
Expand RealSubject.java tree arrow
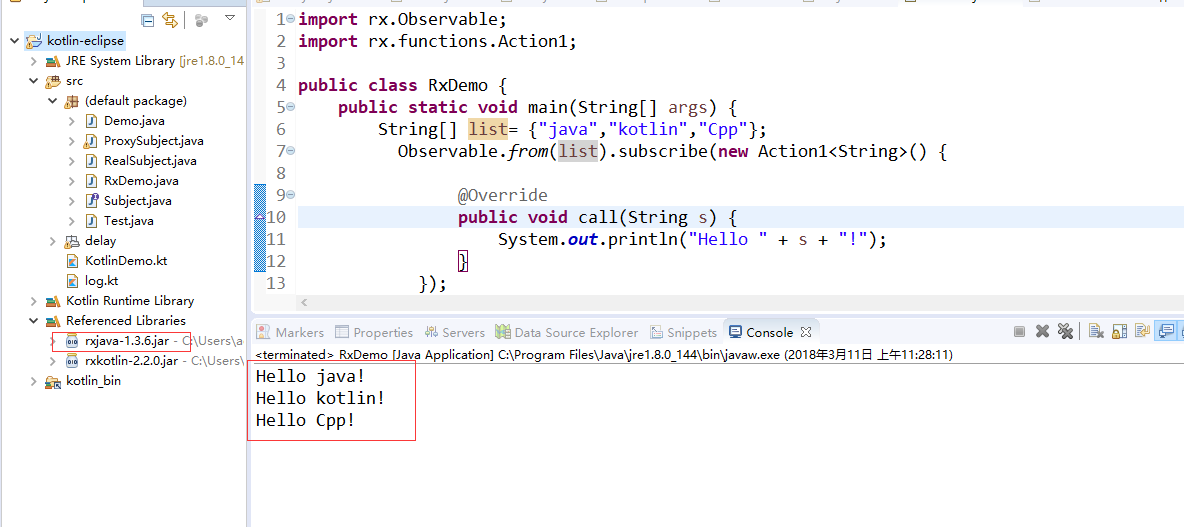[71, 161]
